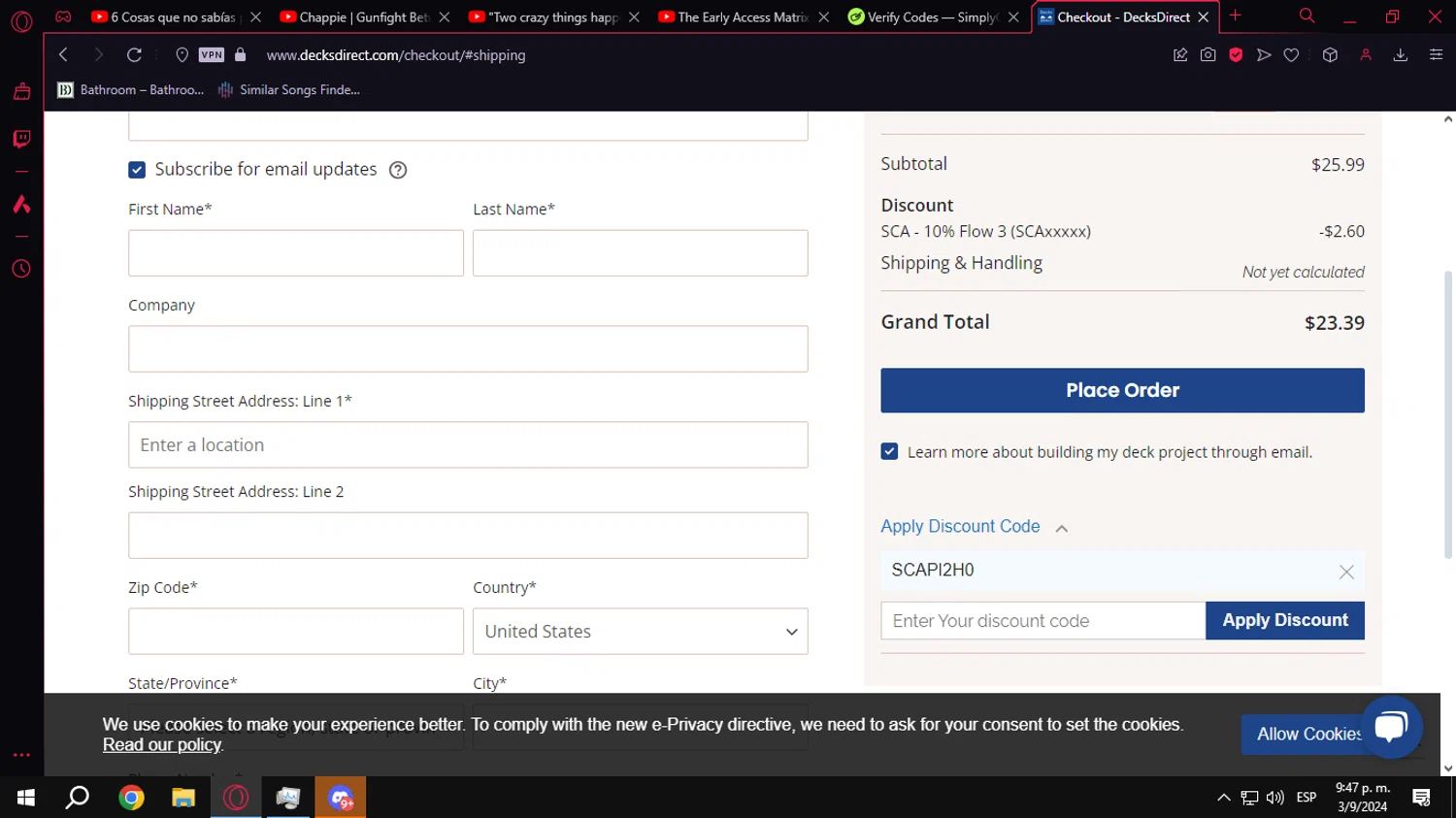The image size is (1456, 818).
Task: Open the sidebar three-dots setup menu
Action: click(21, 755)
